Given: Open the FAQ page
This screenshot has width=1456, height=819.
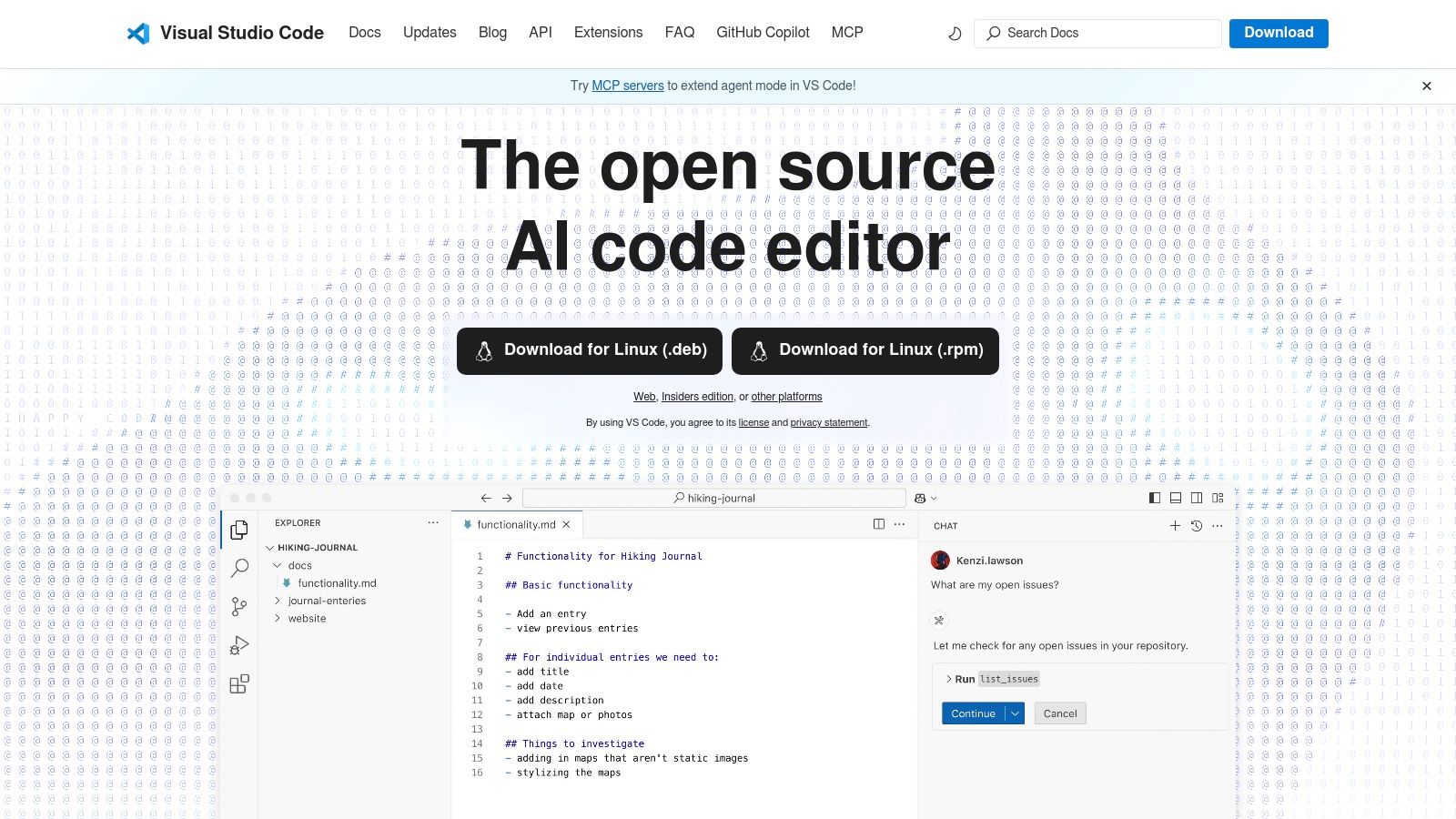Looking at the screenshot, I should tap(680, 33).
